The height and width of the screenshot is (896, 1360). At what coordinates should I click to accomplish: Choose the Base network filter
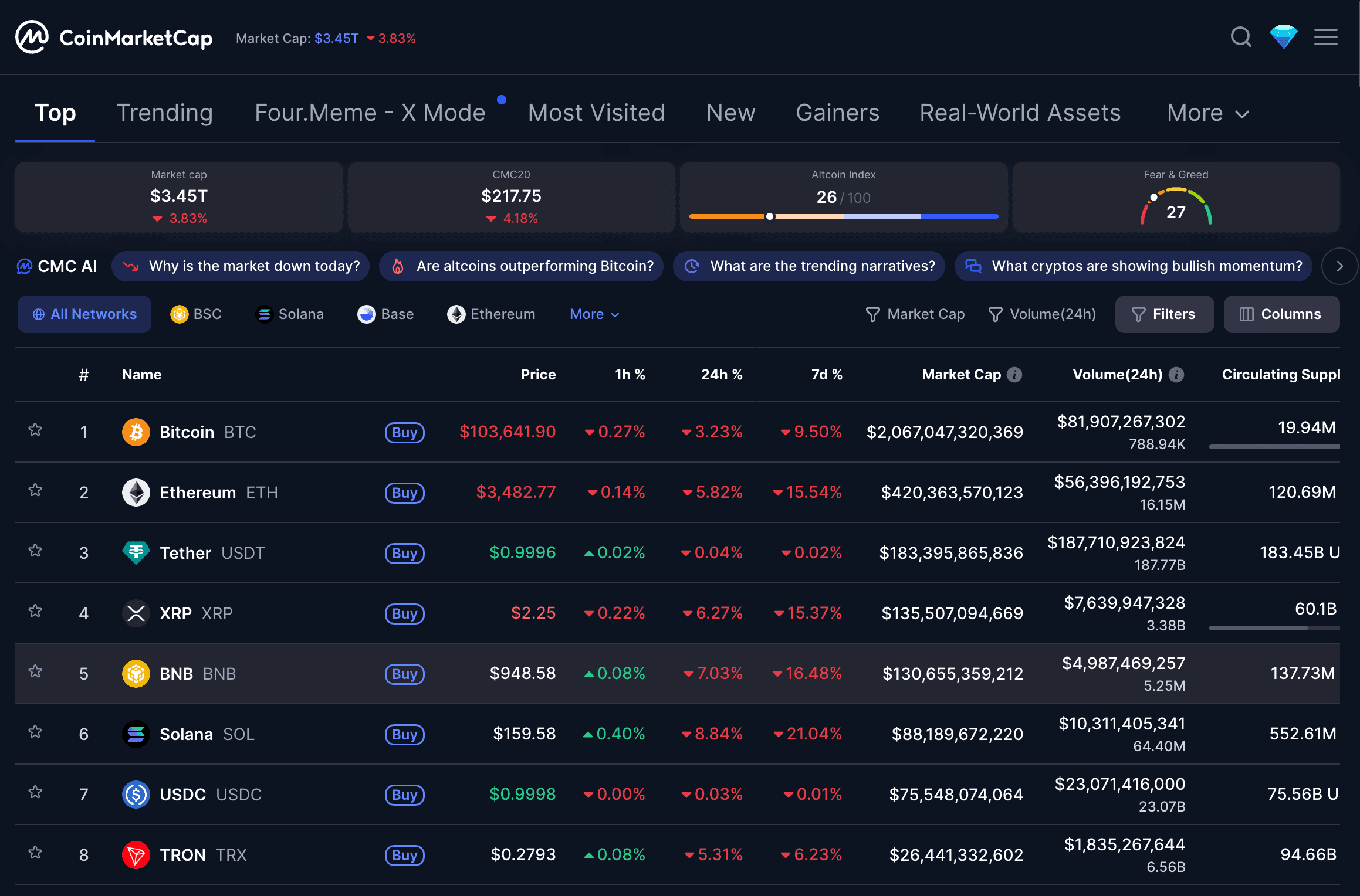385,314
